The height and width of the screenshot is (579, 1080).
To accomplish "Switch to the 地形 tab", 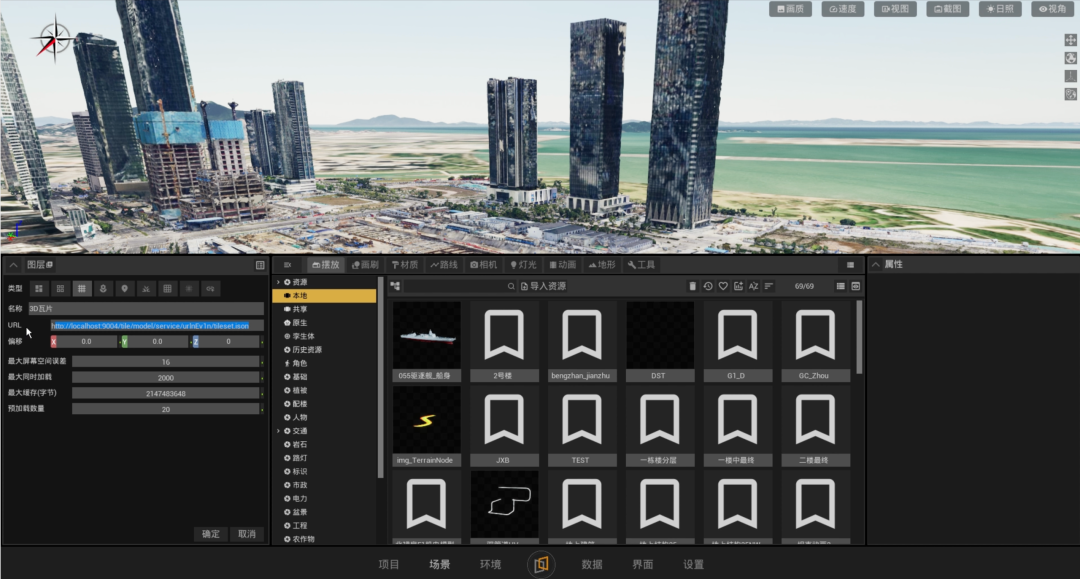I will [602, 265].
